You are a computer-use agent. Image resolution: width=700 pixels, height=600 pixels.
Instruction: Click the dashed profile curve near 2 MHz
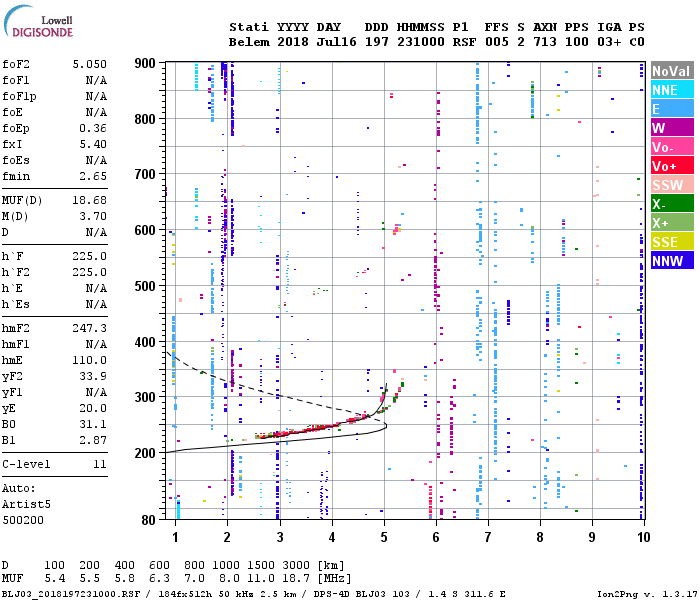(x=228, y=382)
